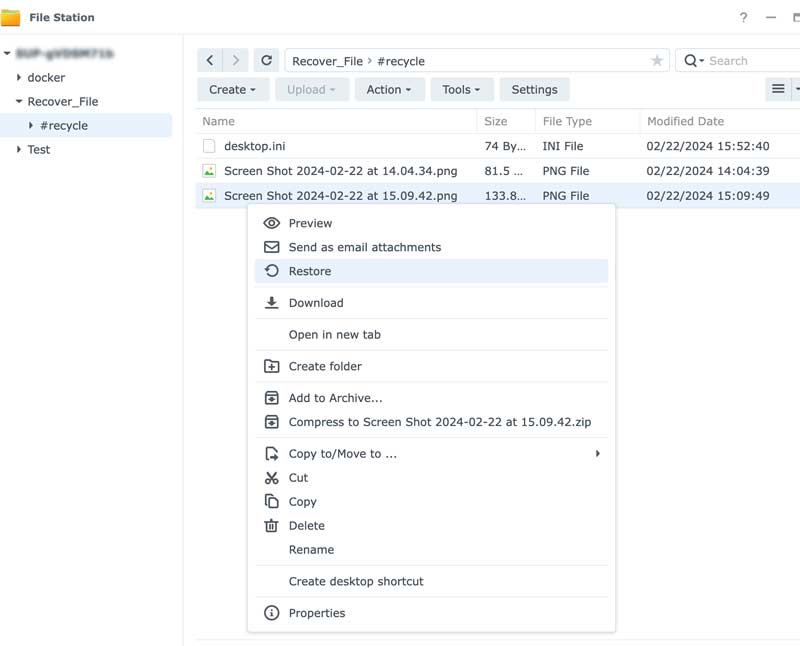Click the Cut scissors icon
Screen dimensions: 800x646
tap(270, 477)
